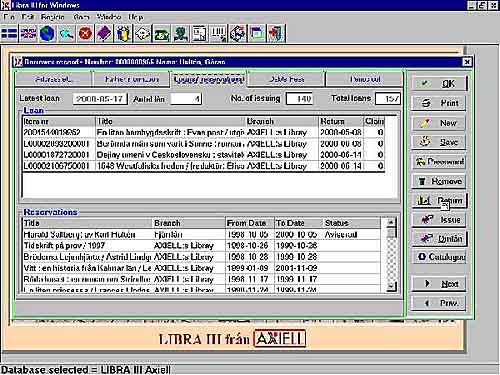The height and width of the screenshot is (375, 500).
Task: Click the cyan key icon in toolbar
Action: [66, 34]
